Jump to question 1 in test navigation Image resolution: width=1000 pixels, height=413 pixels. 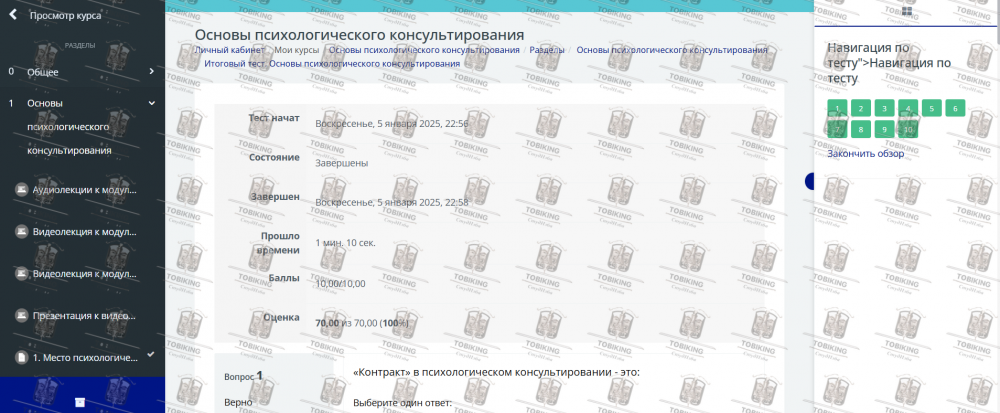(x=836, y=108)
